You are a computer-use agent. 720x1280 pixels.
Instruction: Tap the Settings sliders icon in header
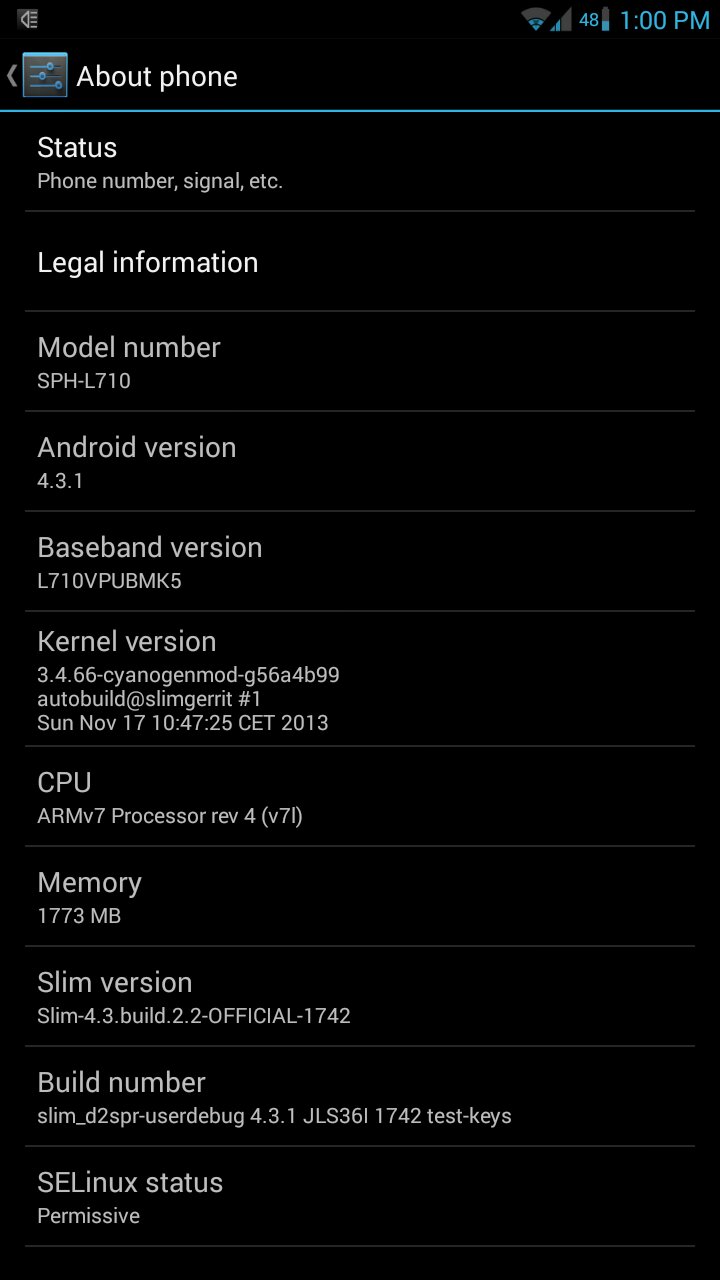tap(45, 76)
